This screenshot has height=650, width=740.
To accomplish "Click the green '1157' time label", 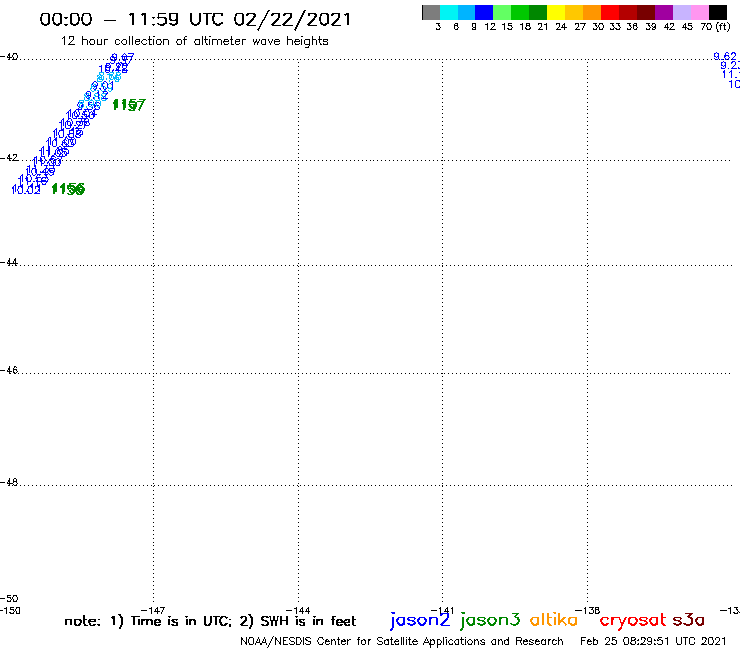I will 129,104.
